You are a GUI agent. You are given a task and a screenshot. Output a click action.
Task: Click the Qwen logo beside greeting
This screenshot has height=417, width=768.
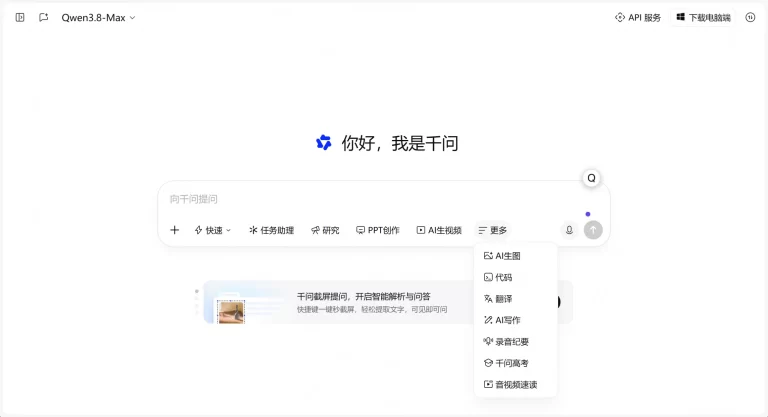click(324, 143)
